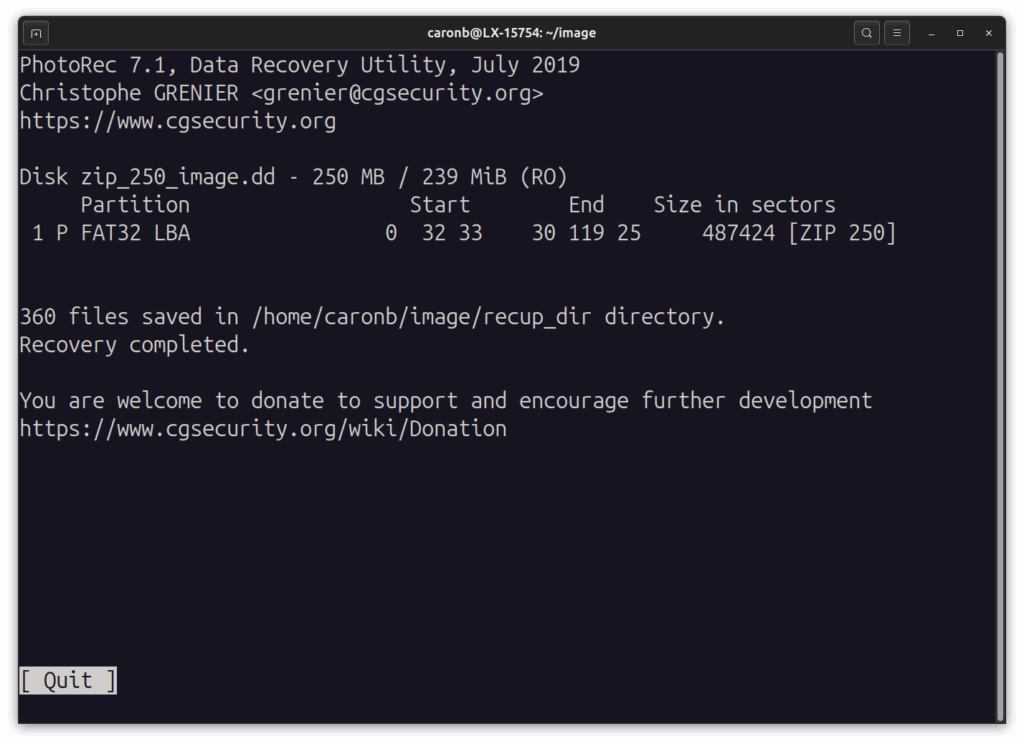
Task: Click the recup_dir directory path text
Action: [x=422, y=317]
